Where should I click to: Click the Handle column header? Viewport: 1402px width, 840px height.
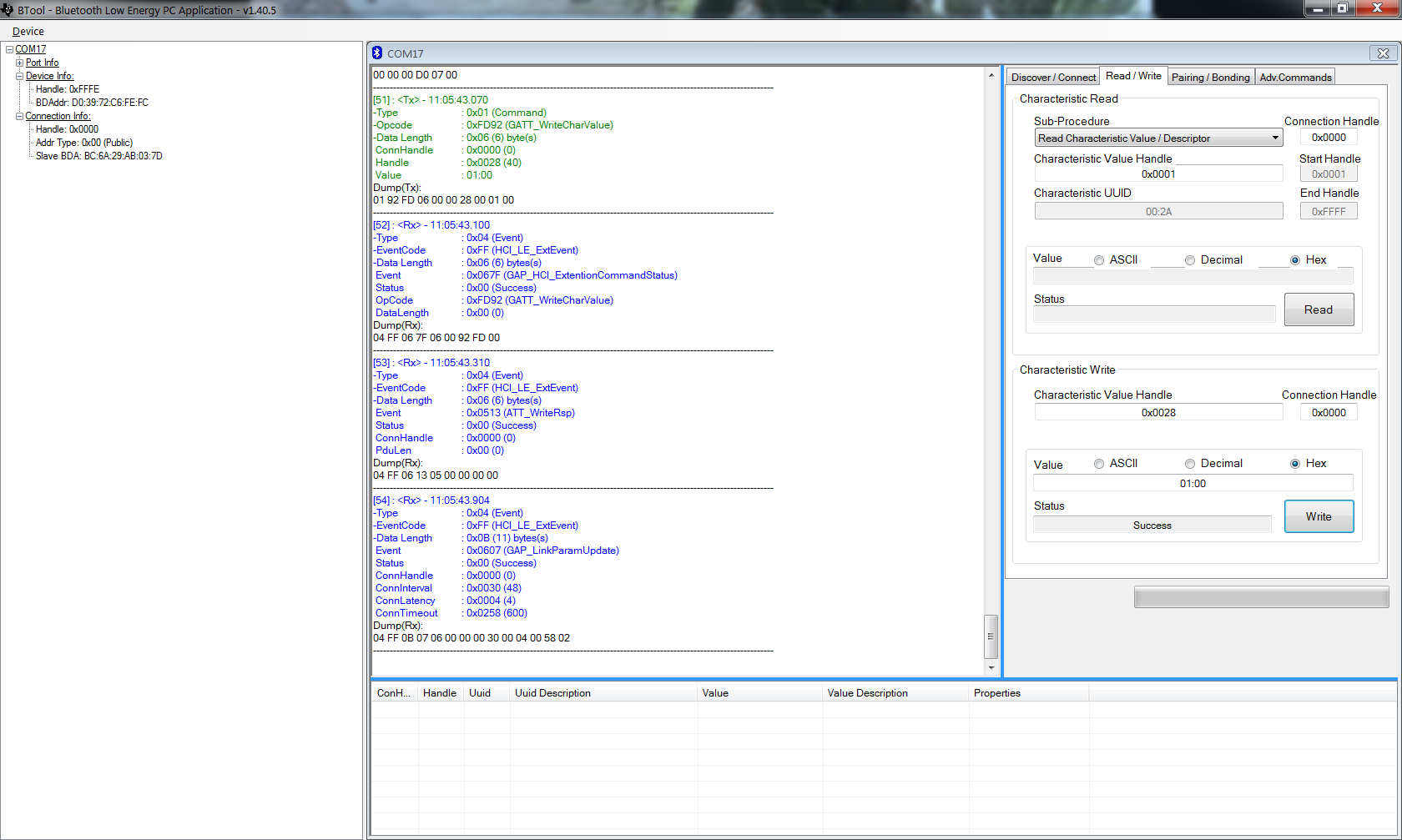pyautogui.click(x=440, y=692)
